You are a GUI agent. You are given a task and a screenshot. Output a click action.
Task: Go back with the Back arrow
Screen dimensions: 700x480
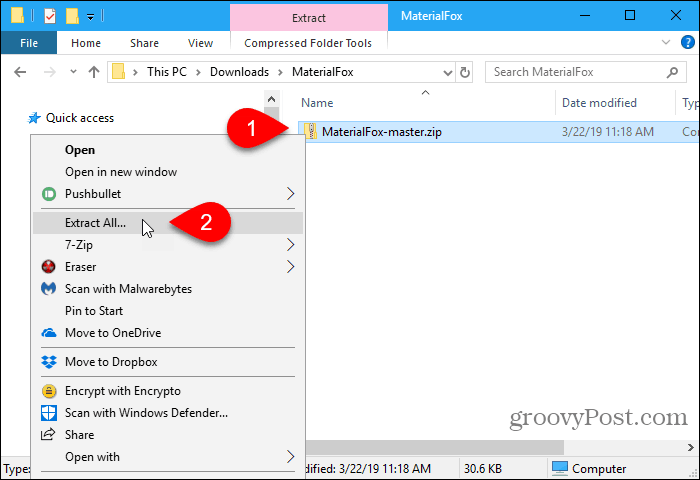20,72
